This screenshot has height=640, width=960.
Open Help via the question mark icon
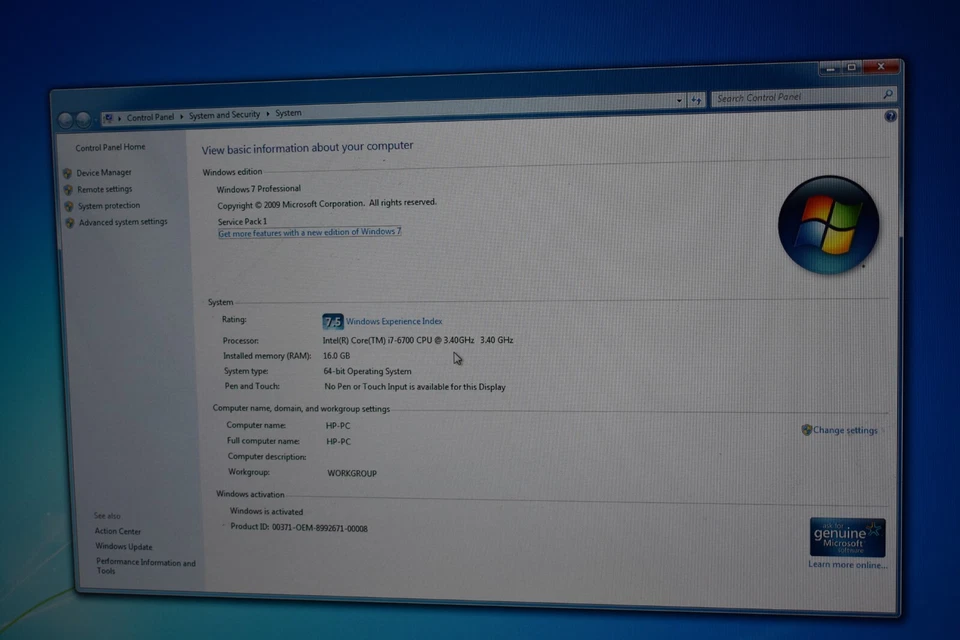coord(890,115)
